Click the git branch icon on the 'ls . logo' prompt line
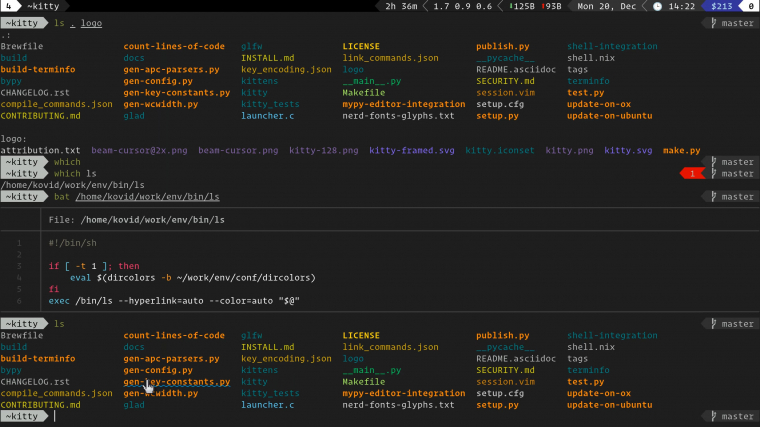 click(713, 23)
